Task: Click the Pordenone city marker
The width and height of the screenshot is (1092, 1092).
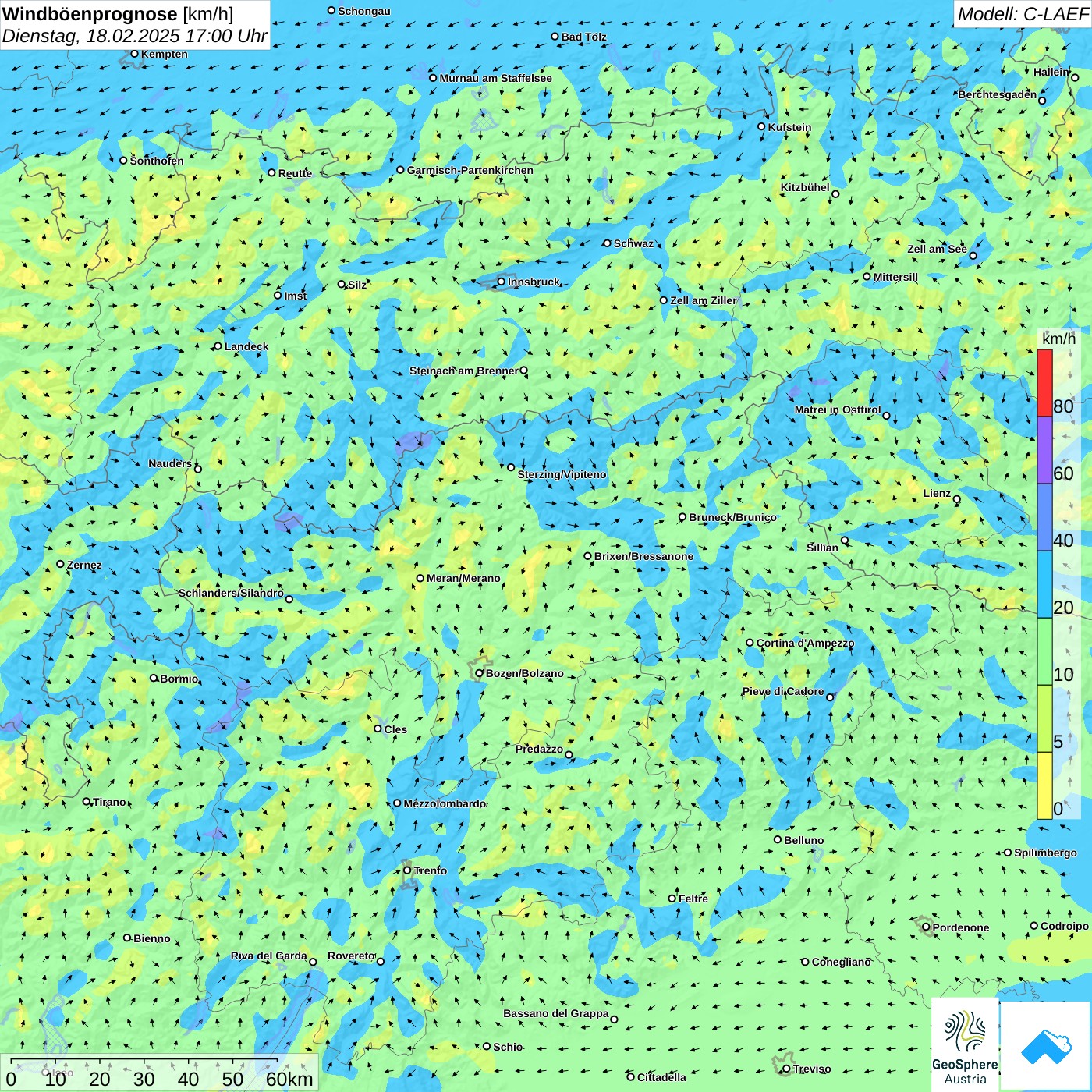Action: tap(927, 927)
